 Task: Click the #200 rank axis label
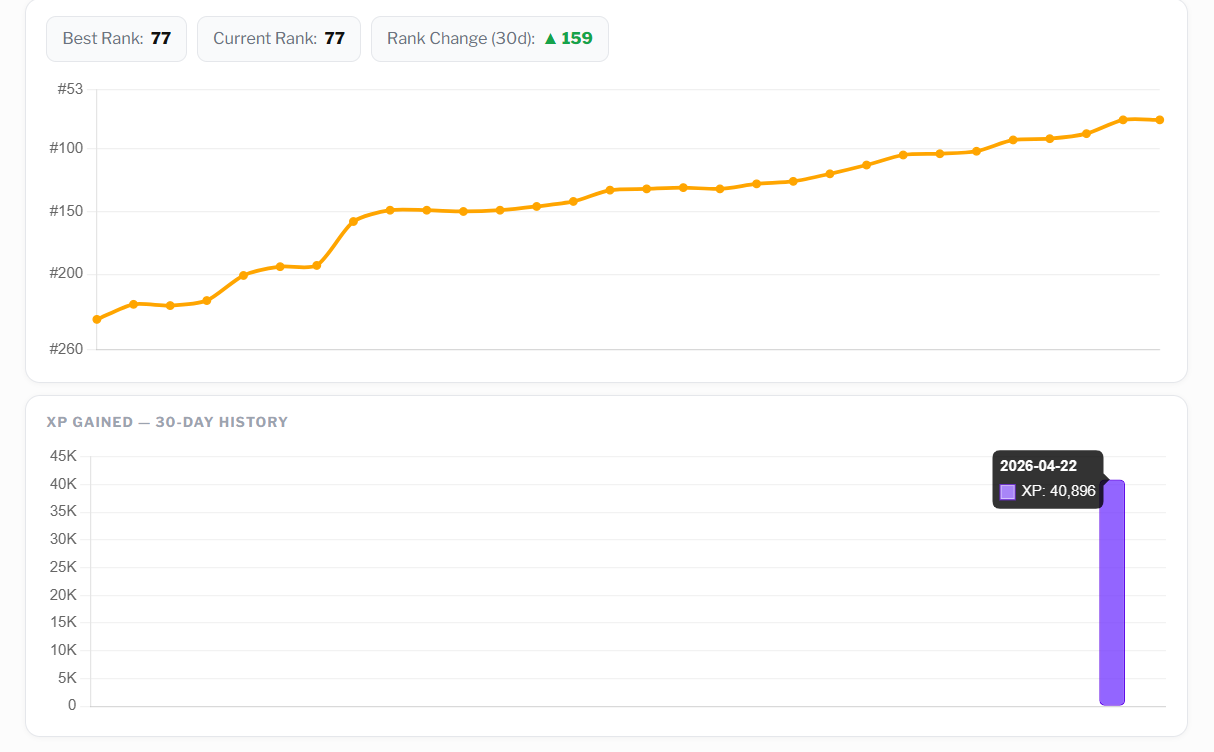tap(66, 273)
